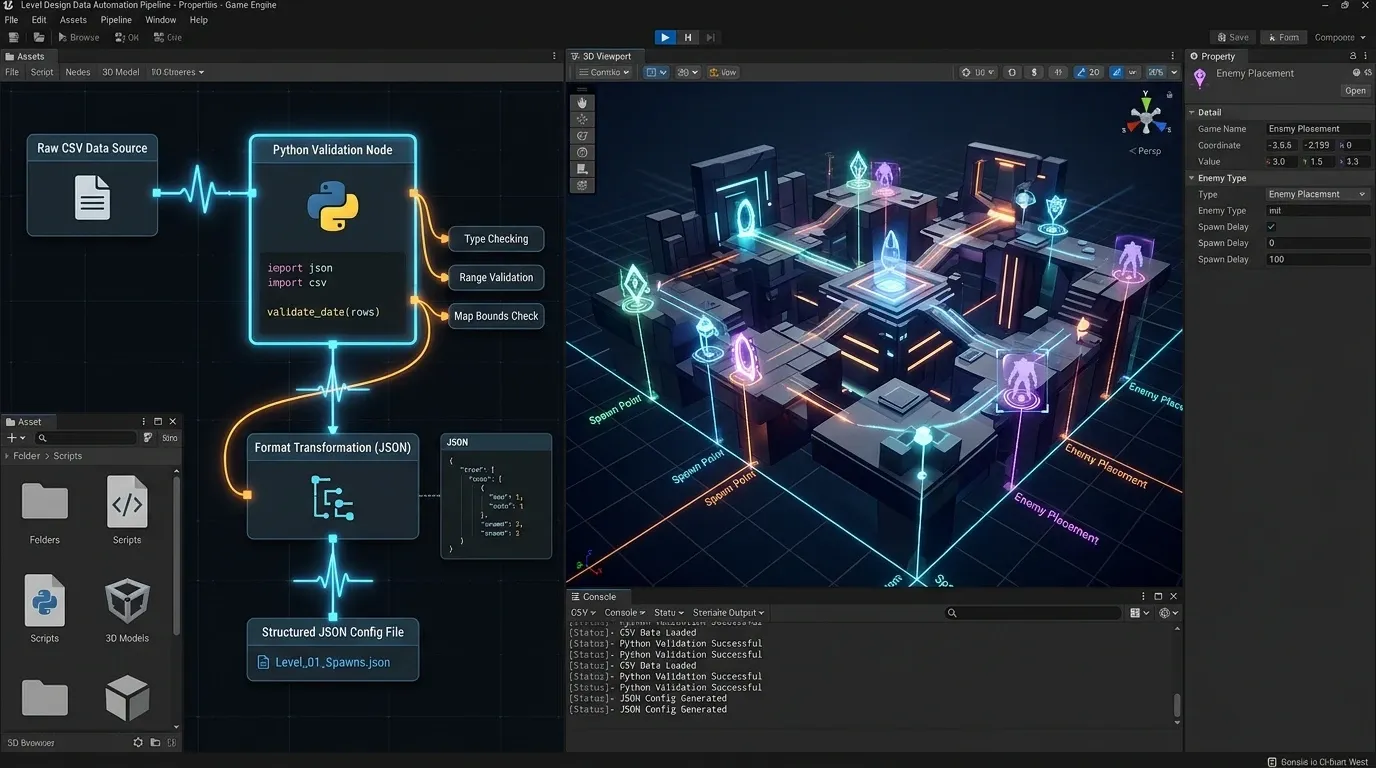Open the Level_01_Spawns.json file link
The image size is (1376, 768).
(x=324, y=662)
